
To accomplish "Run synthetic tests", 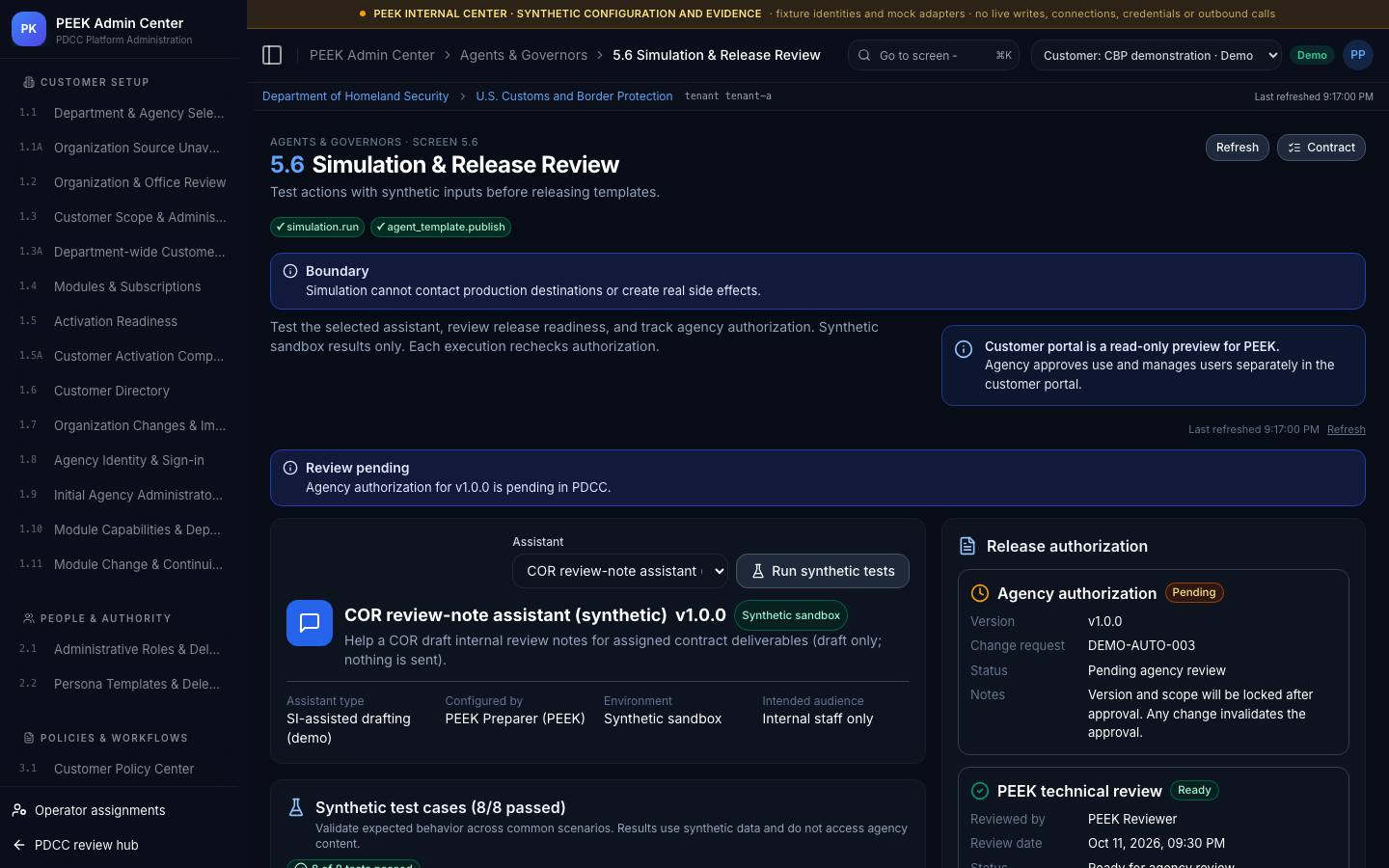I will [823, 571].
